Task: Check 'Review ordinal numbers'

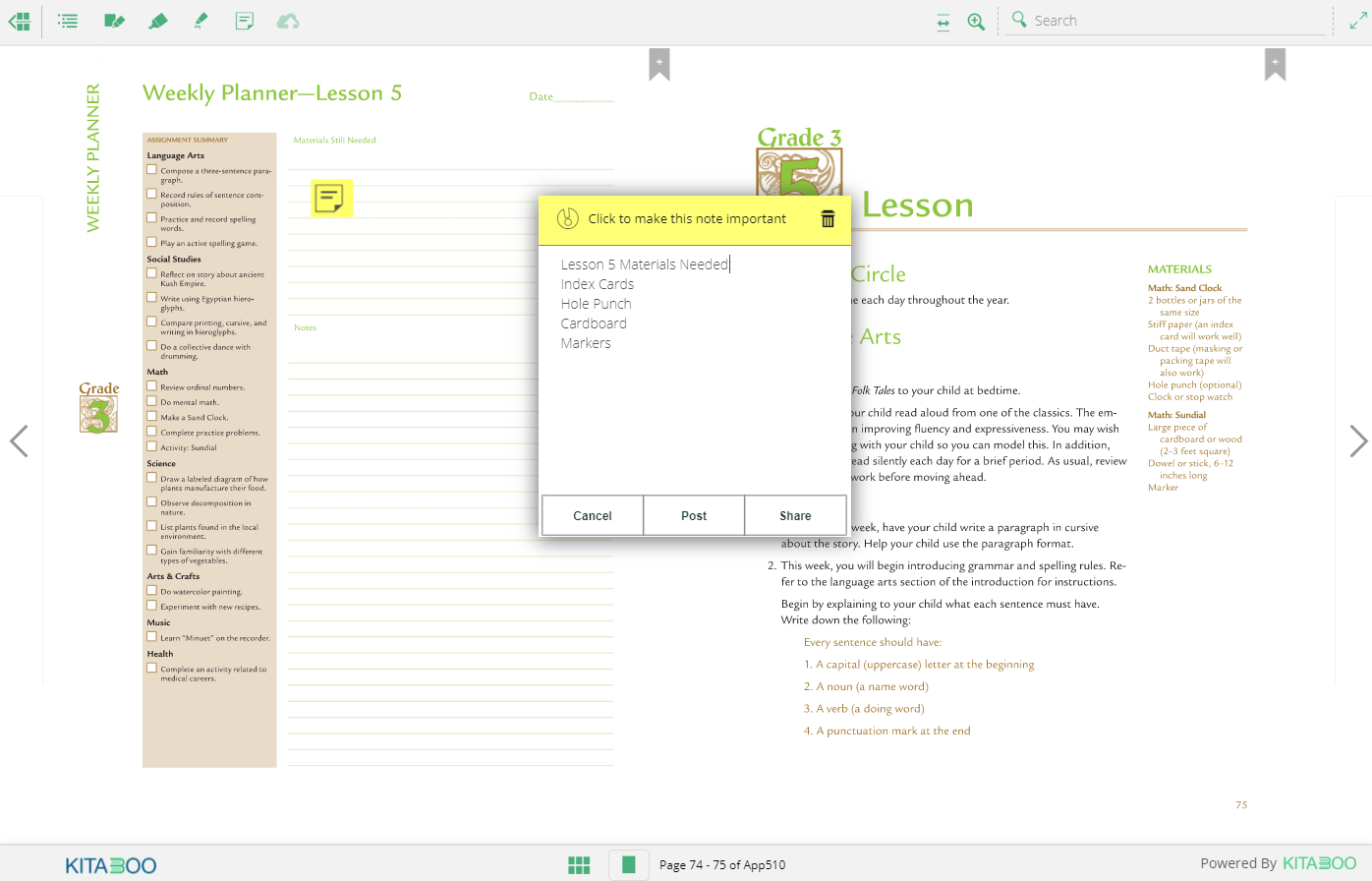Action: pos(151,386)
